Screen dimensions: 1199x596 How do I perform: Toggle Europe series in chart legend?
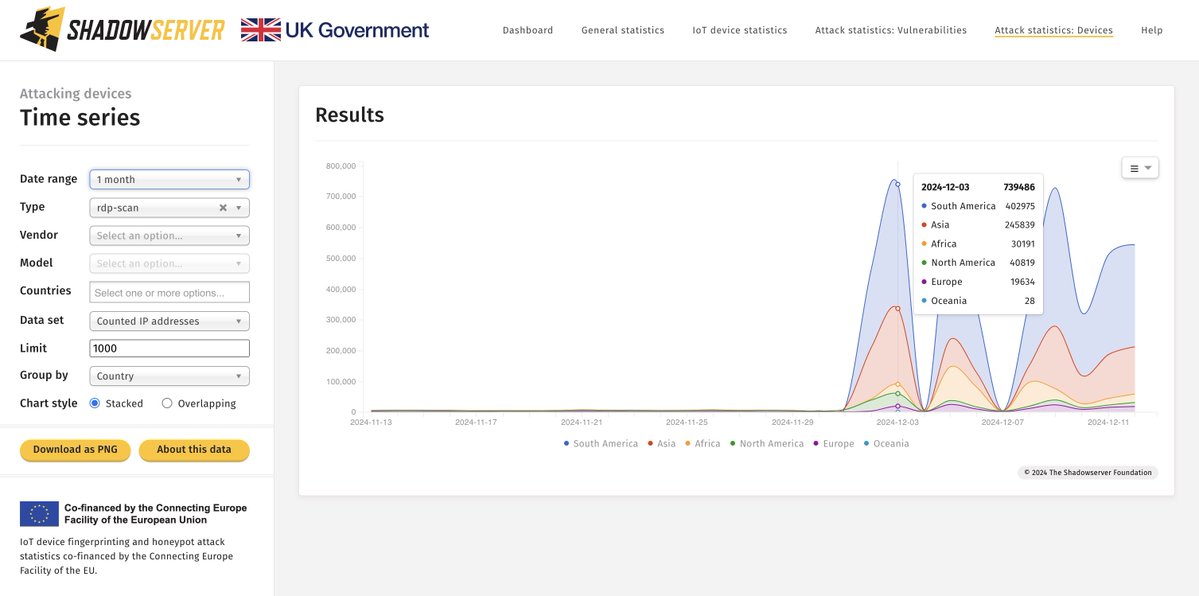(833, 444)
